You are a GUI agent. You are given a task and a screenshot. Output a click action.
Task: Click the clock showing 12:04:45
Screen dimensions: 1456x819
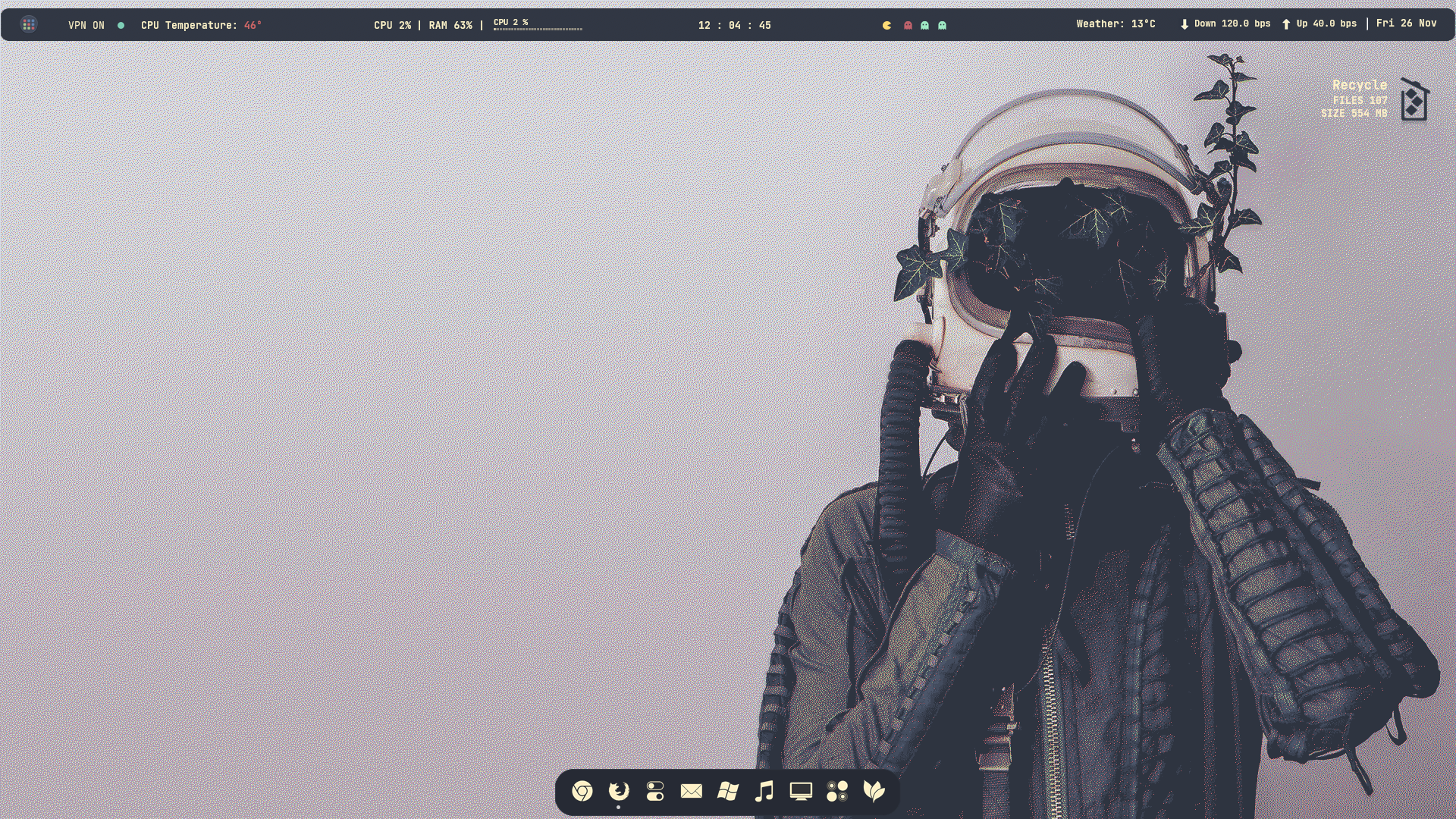pos(734,25)
